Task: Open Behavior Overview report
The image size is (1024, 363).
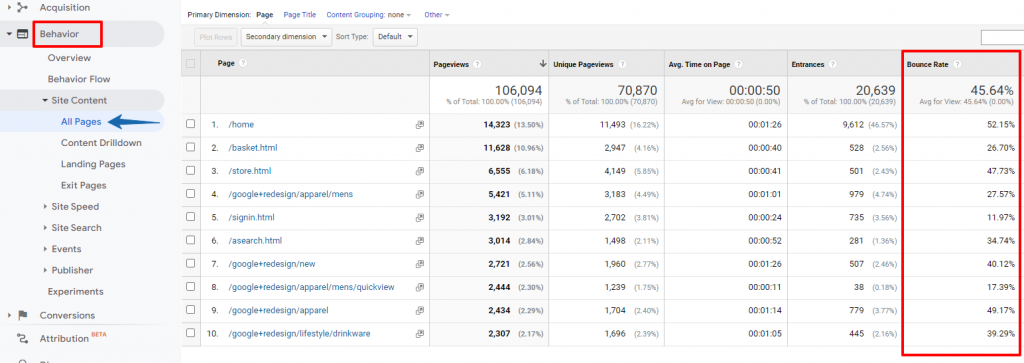Action: (69, 58)
